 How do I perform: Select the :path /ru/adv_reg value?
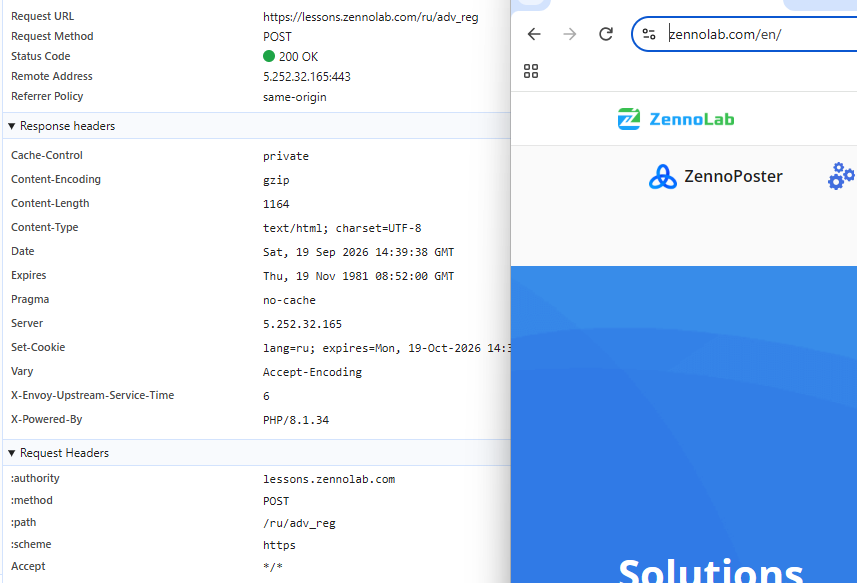299,523
